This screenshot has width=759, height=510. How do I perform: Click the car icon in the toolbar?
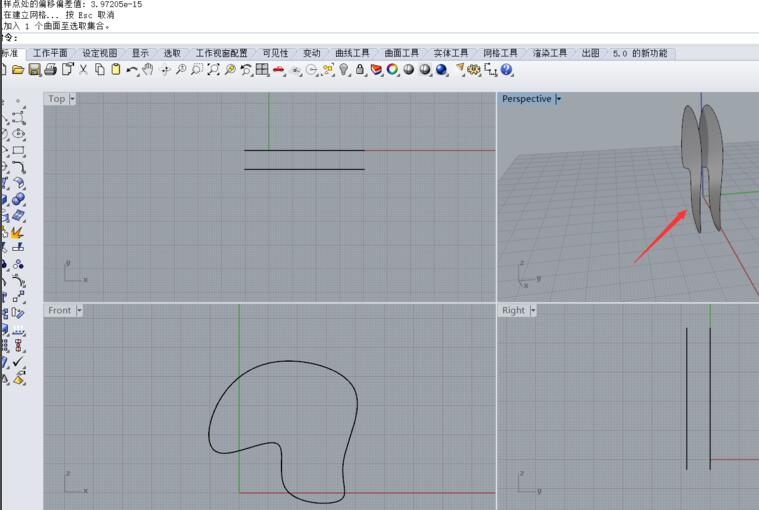coord(279,70)
